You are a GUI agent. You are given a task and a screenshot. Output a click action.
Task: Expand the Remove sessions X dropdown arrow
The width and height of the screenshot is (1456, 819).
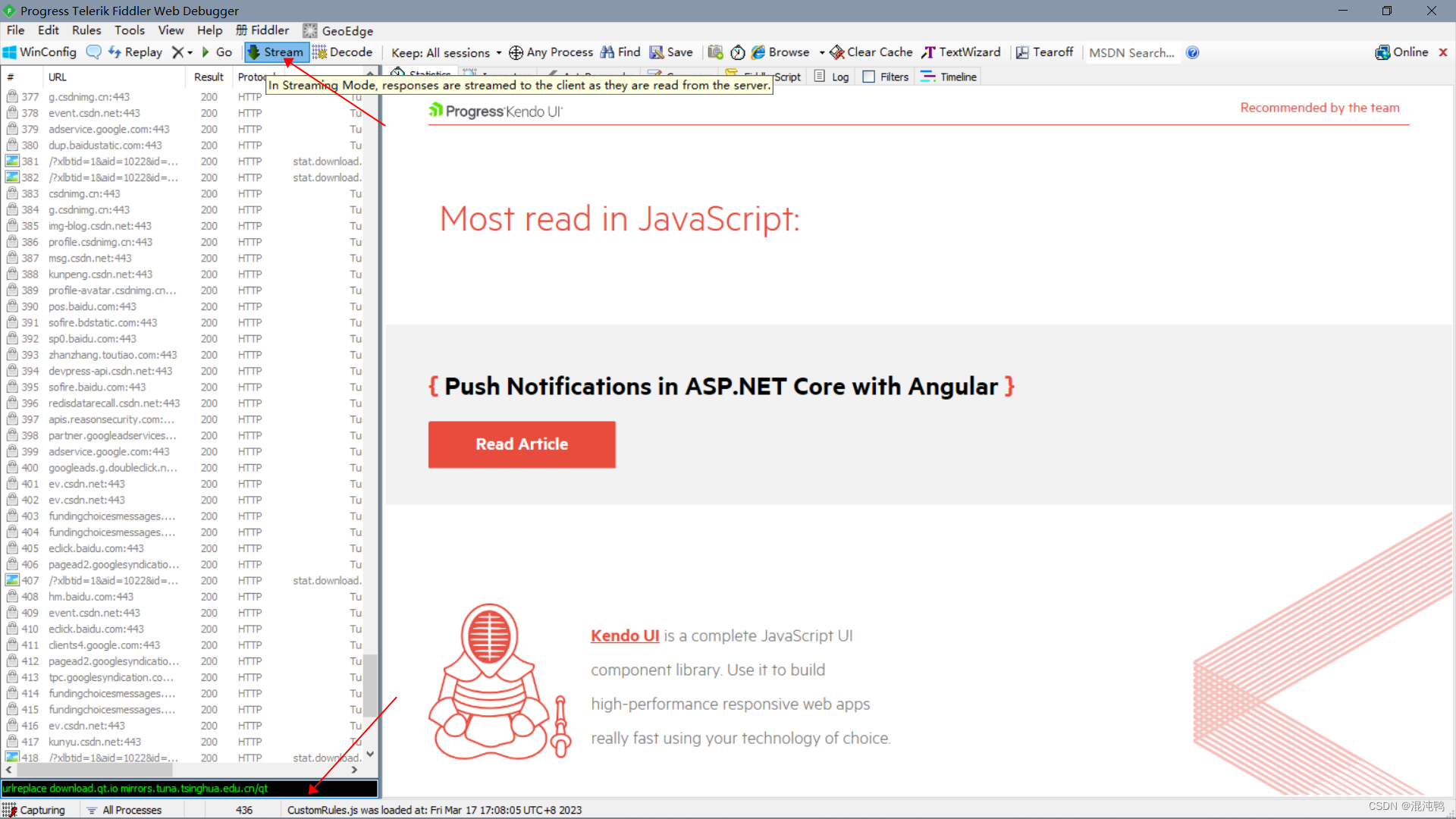pyautogui.click(x=190, y=52)
